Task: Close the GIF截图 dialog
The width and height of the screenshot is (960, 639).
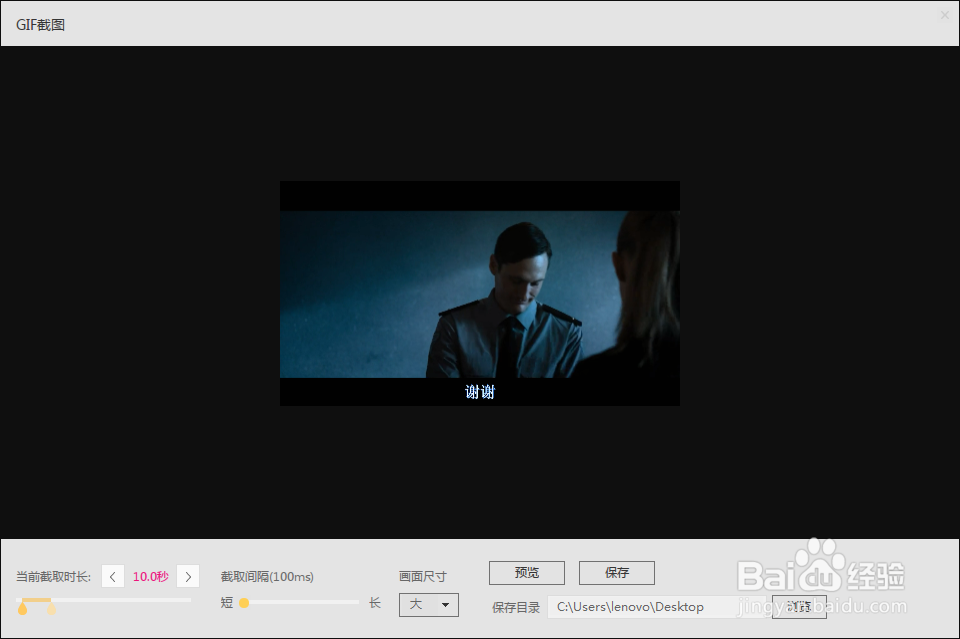Action: point(945,15)
